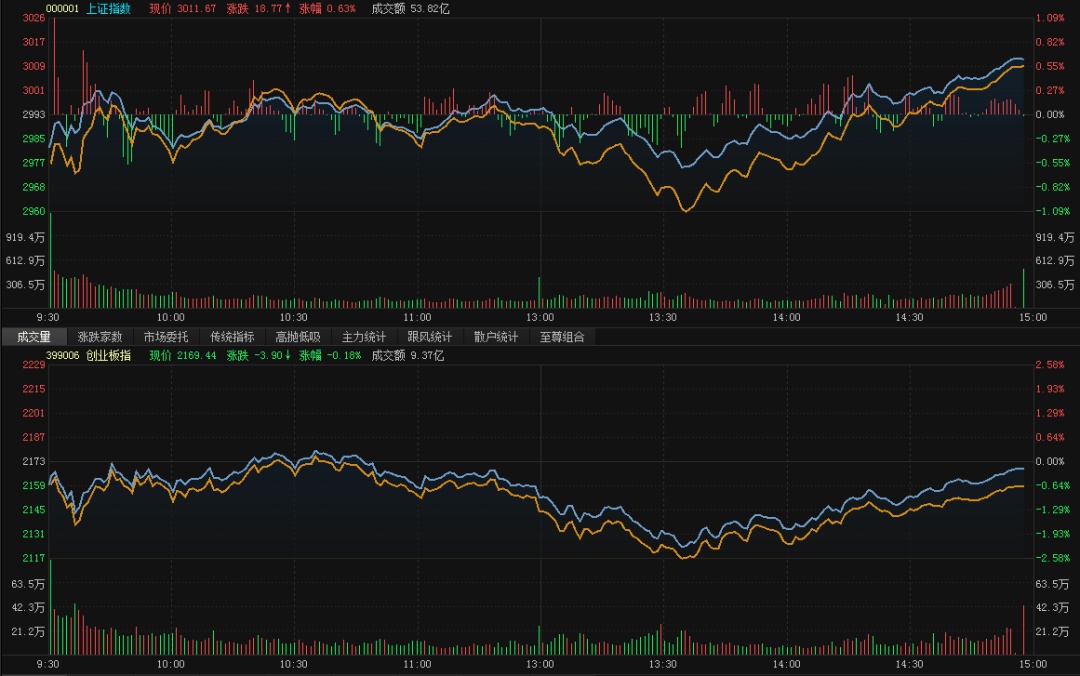
Task: Click the 成交额 53.82亿 figure
Action: point(411,8)
